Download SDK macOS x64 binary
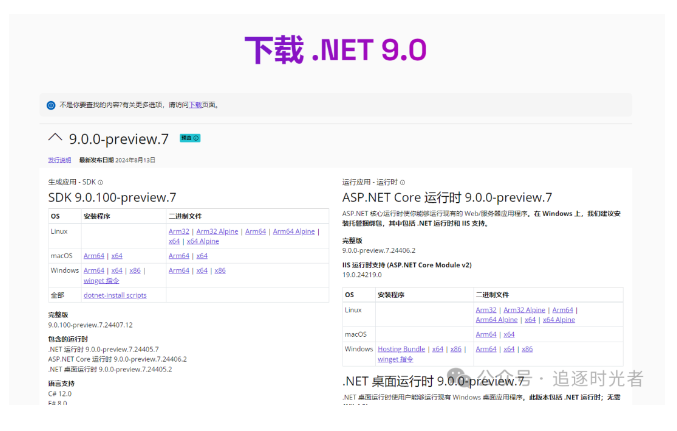This screenshot has width=677, height=431. (202, 256)
